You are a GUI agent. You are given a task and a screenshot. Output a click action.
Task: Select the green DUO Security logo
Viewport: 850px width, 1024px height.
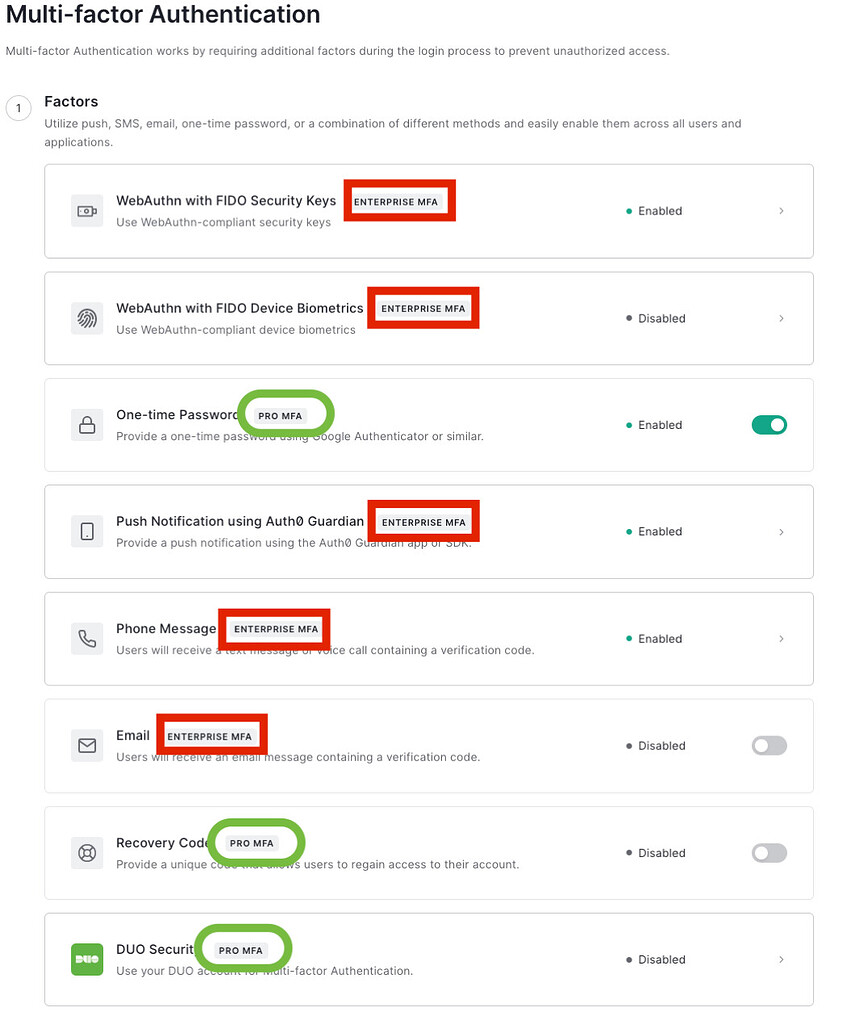point(87,959)
